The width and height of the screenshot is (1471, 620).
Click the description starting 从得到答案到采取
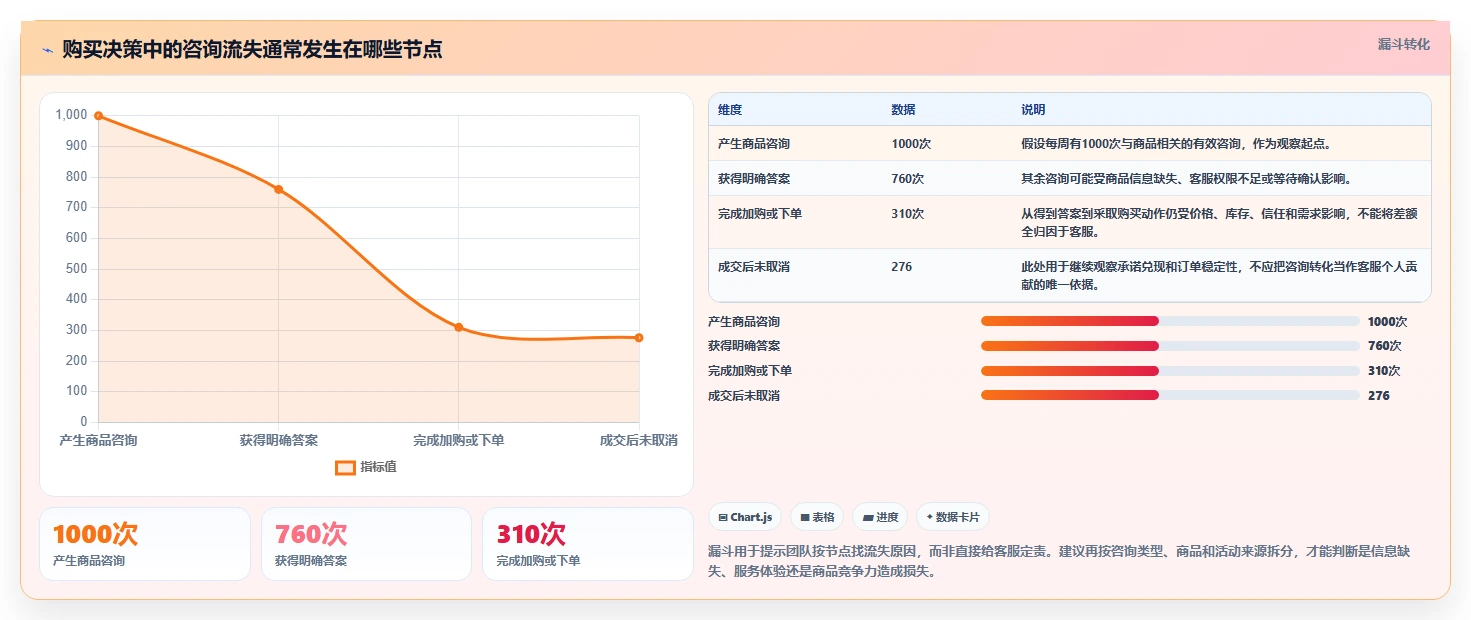pos(1219,223)
